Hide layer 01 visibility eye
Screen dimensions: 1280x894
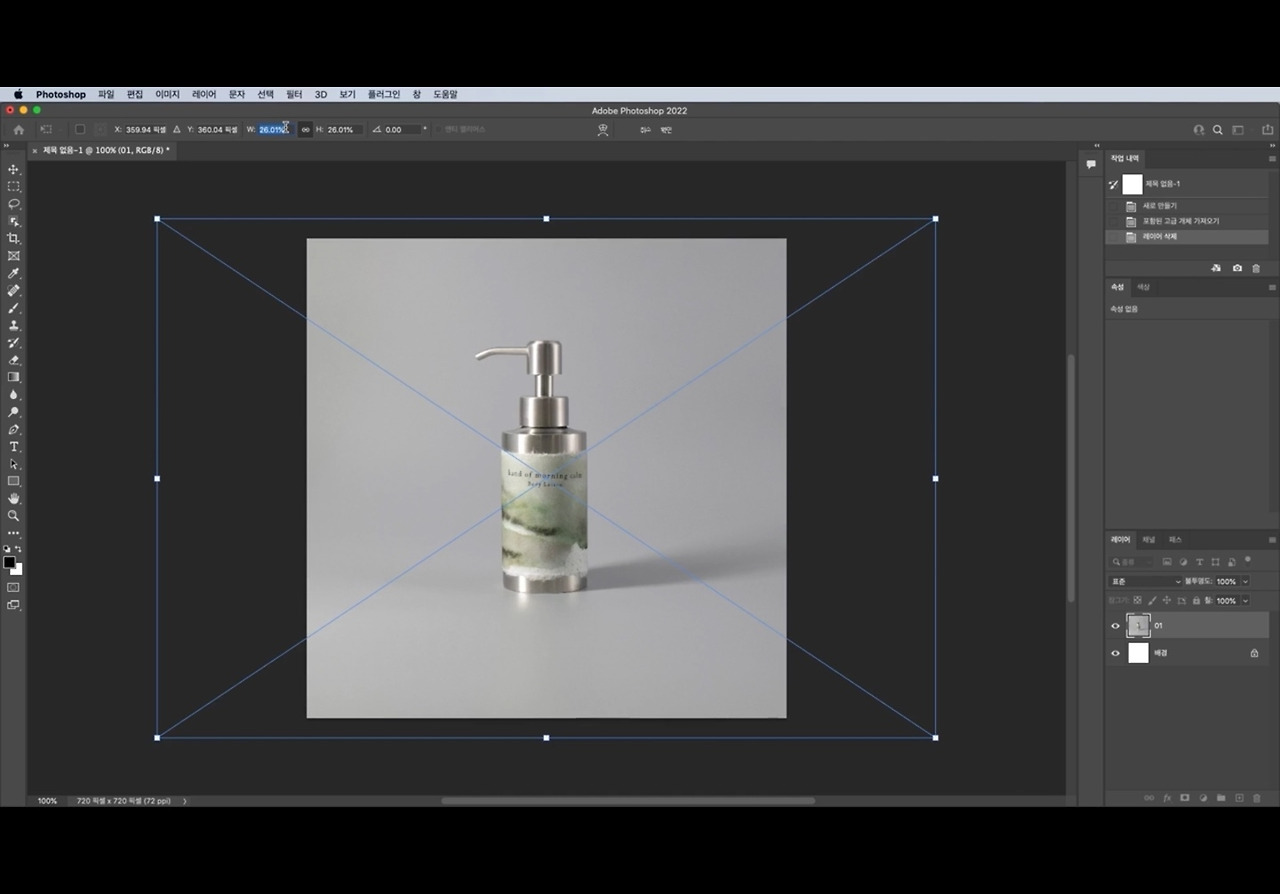(x=1116, y=626)
